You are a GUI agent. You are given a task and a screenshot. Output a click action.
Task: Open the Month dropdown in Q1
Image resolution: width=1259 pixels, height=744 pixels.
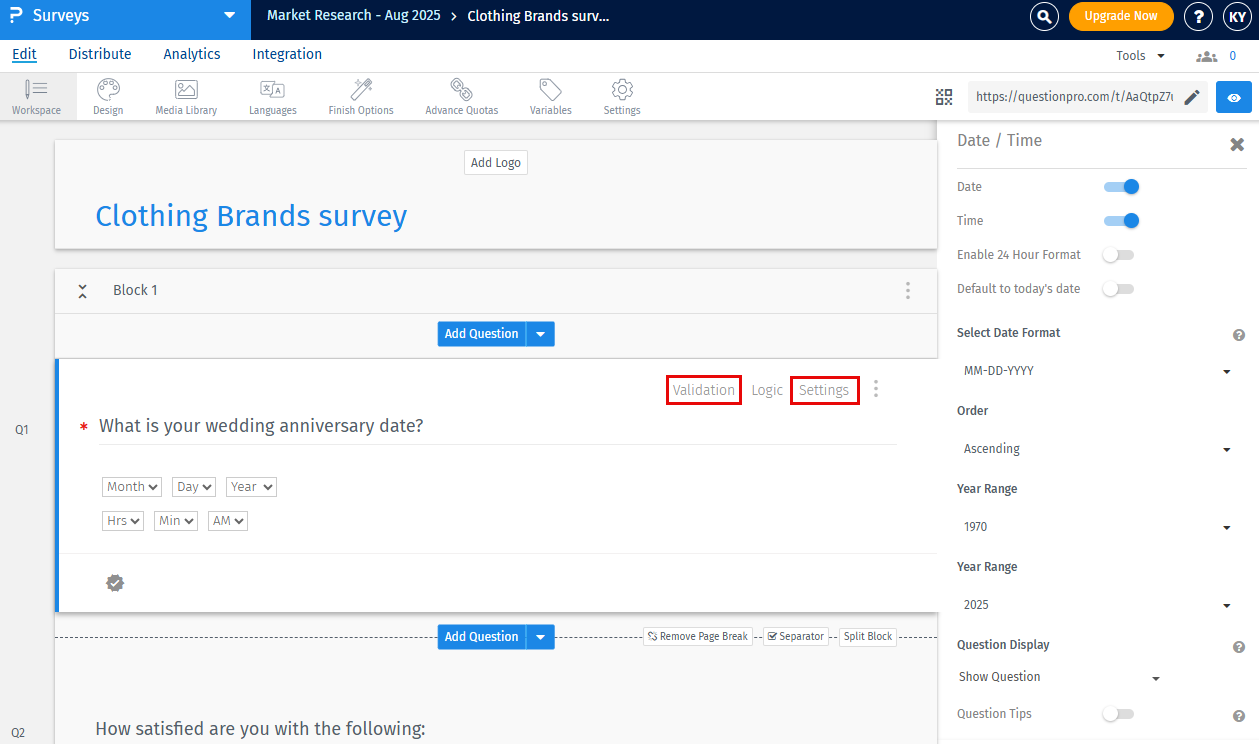tap(131, 486)
